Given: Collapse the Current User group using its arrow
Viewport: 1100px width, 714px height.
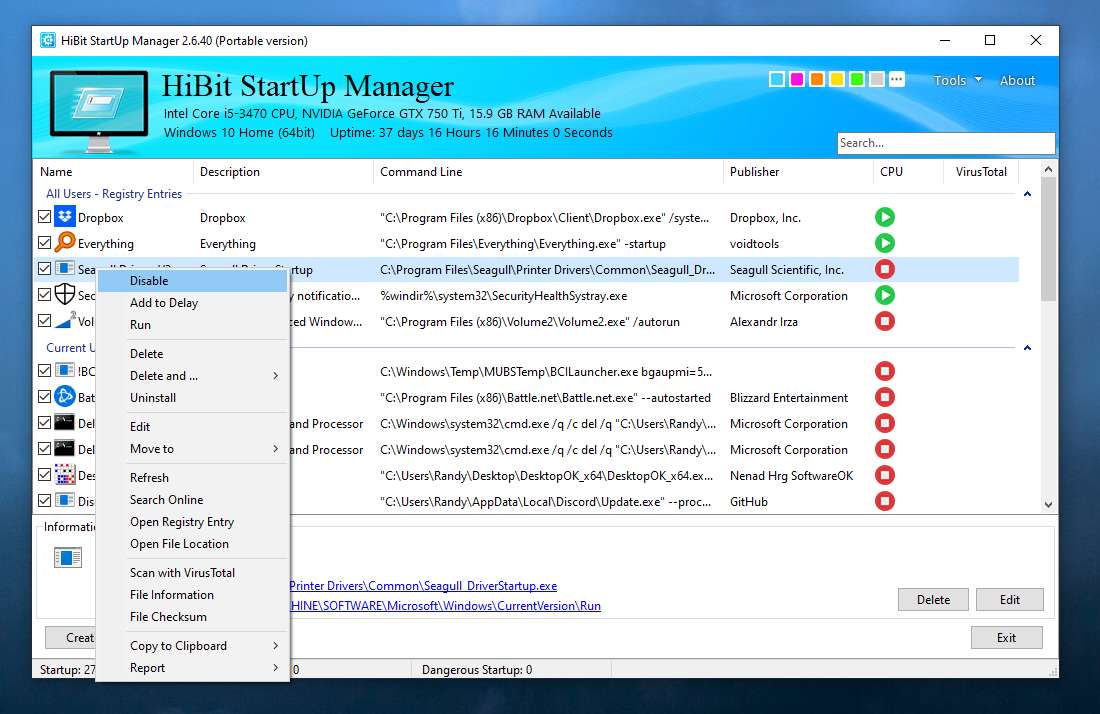Looking at the screenshot, I should tap(1027, 348).
